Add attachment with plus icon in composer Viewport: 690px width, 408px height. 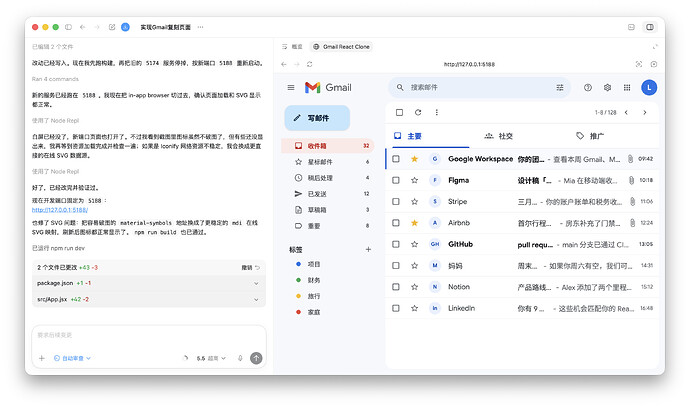[42, 358]
